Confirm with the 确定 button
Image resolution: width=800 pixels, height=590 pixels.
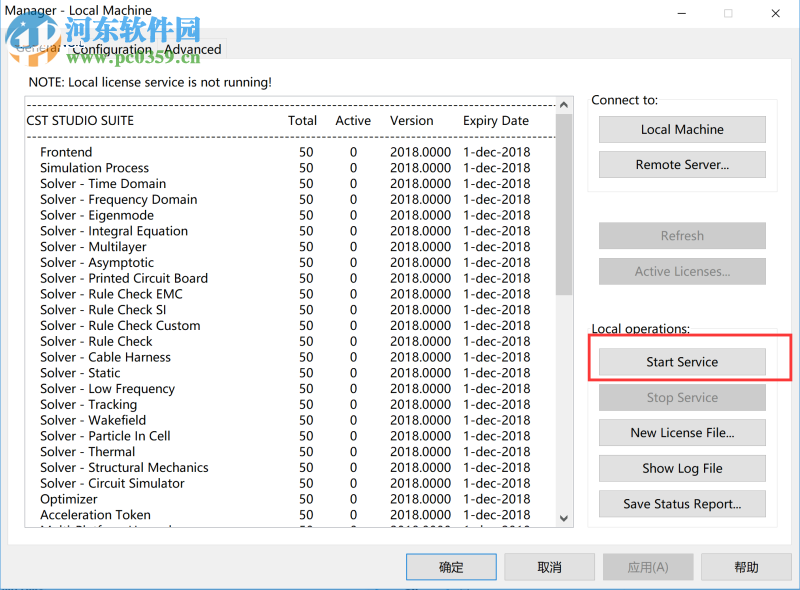450,566
